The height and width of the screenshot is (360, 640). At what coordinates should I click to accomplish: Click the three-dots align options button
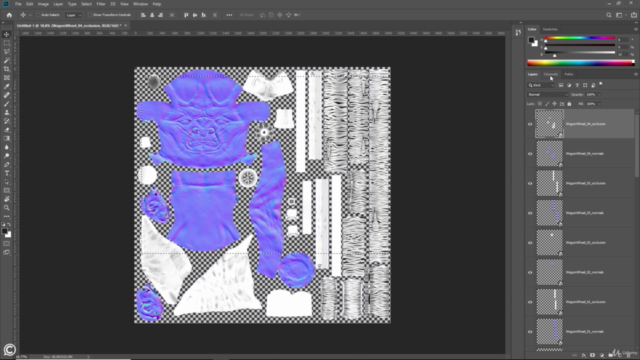click(x=229, y=15)
